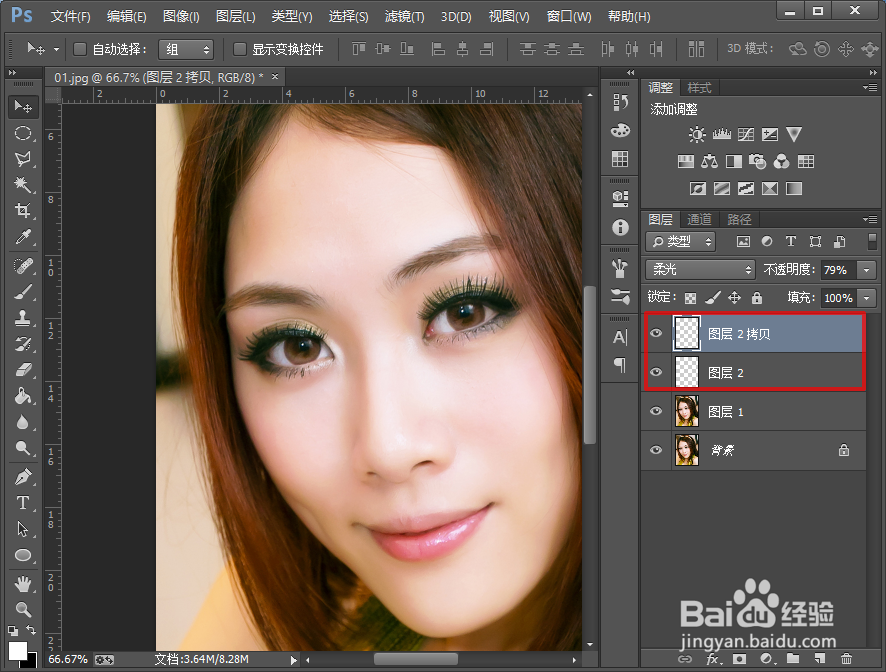Add a Brightness/Contrast adjustment
The image size is (886, 672).
[x=697, y=135]
